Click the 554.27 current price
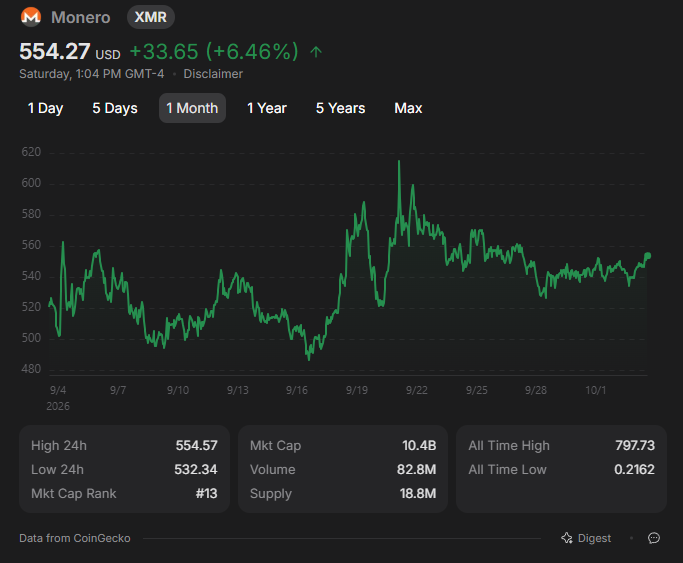683x563 pixels. pos(55,51)
